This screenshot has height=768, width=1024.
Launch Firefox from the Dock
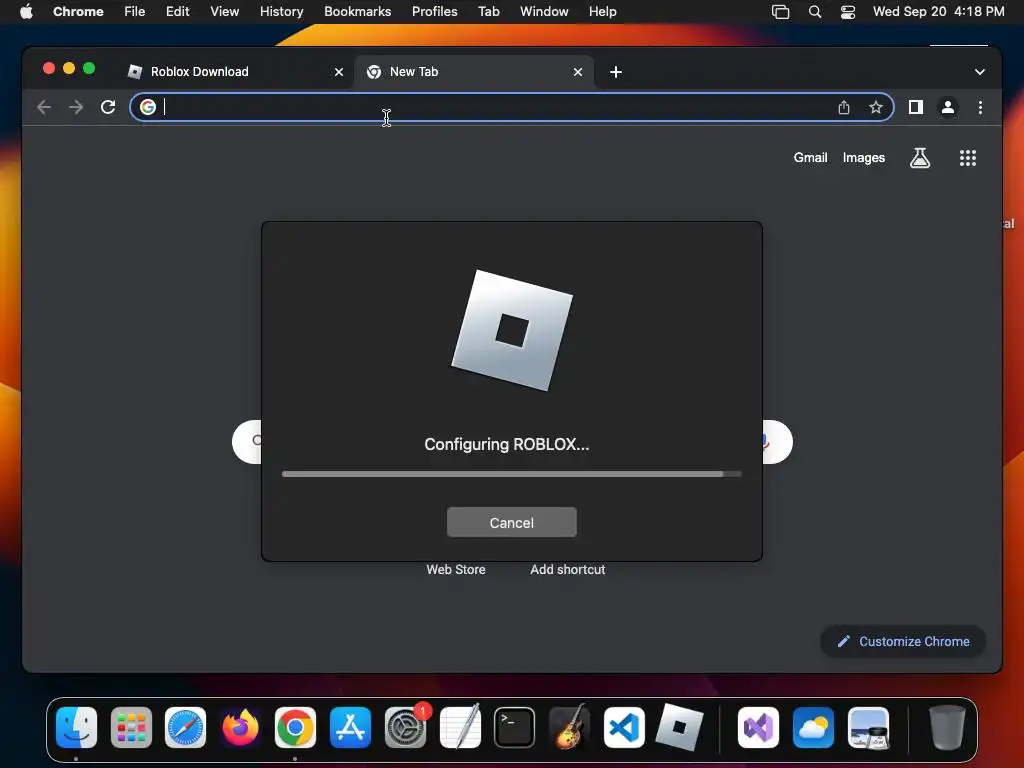240,728
